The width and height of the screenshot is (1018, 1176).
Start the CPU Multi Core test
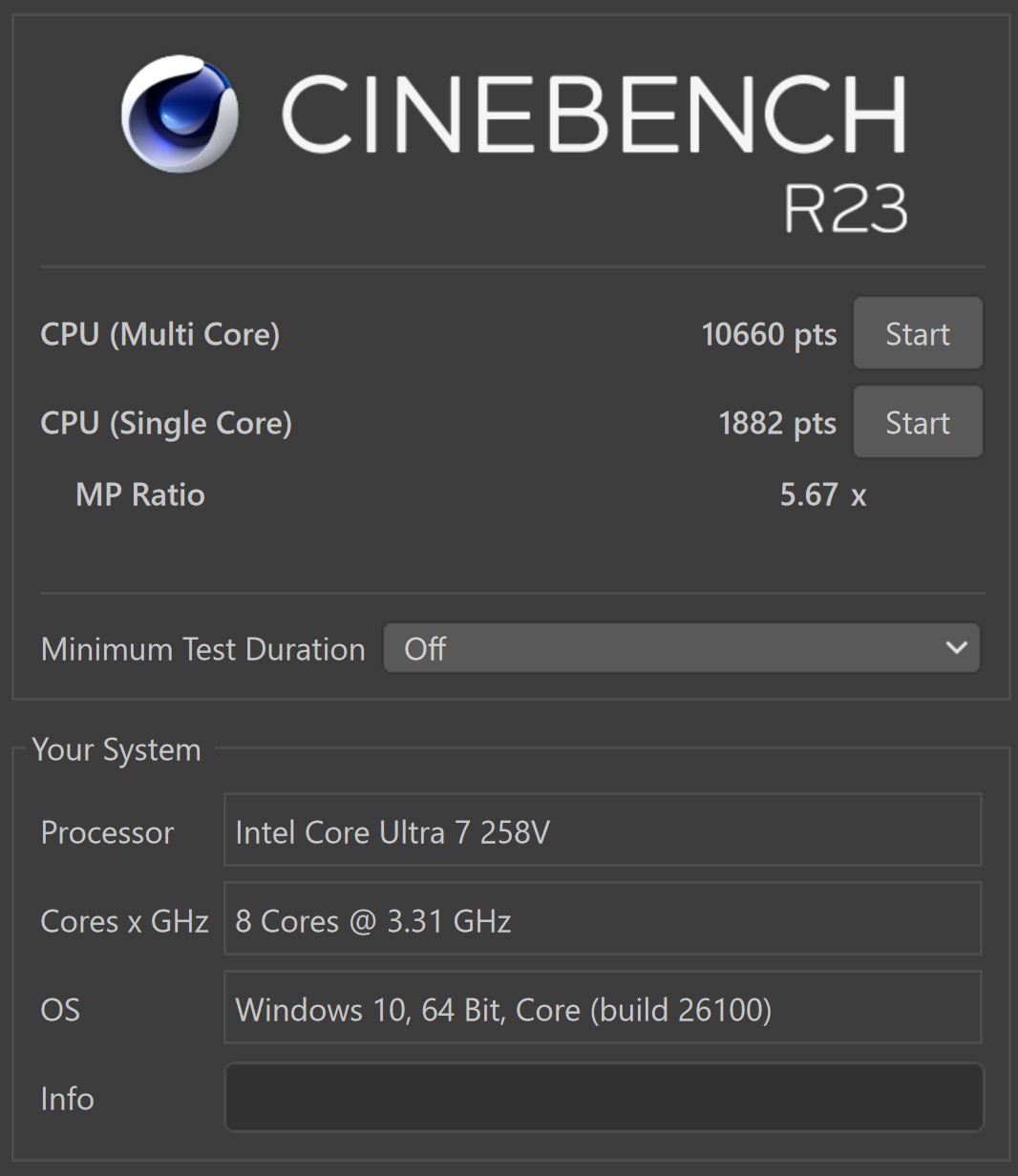pyautogui.click(x=918, y=333)
